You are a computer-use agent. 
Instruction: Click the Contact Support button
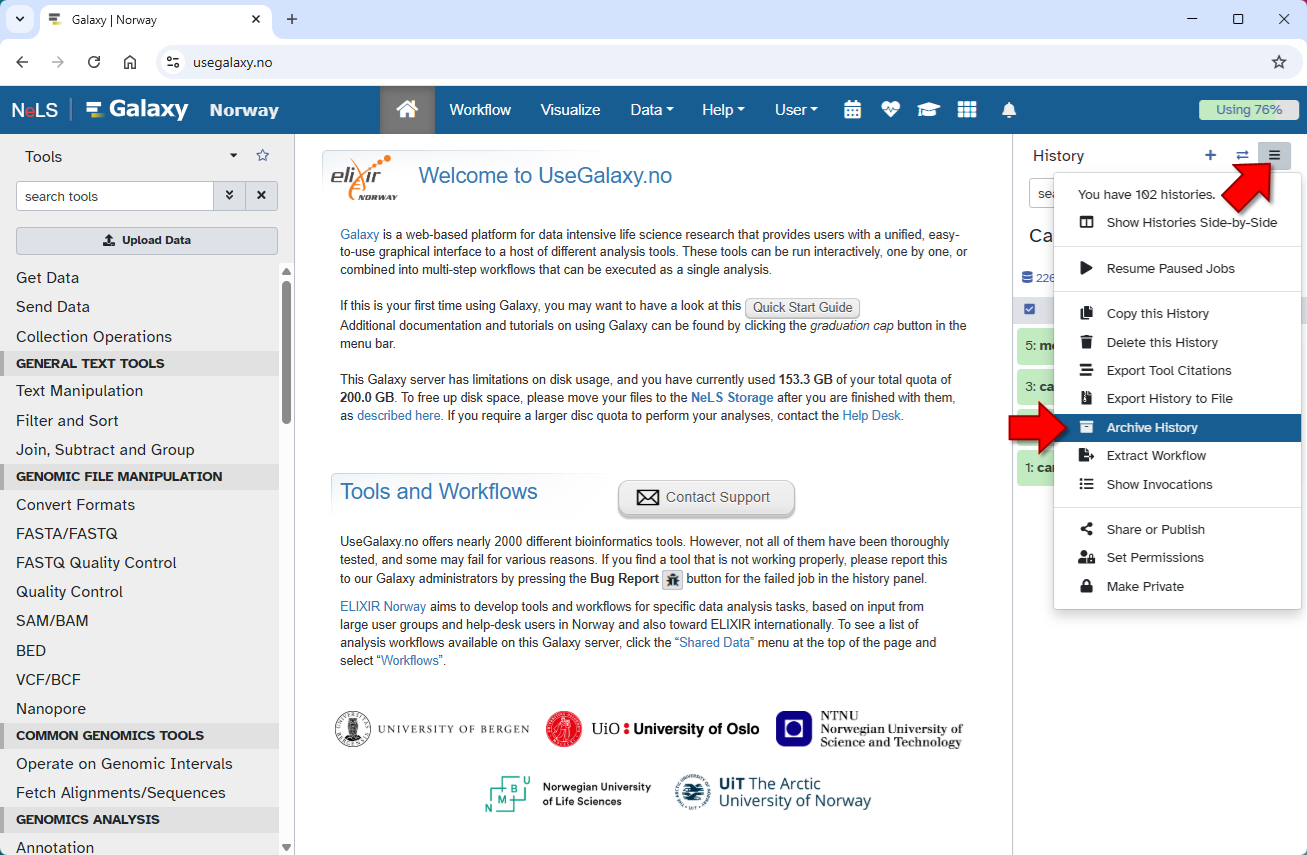coord(706,497)
